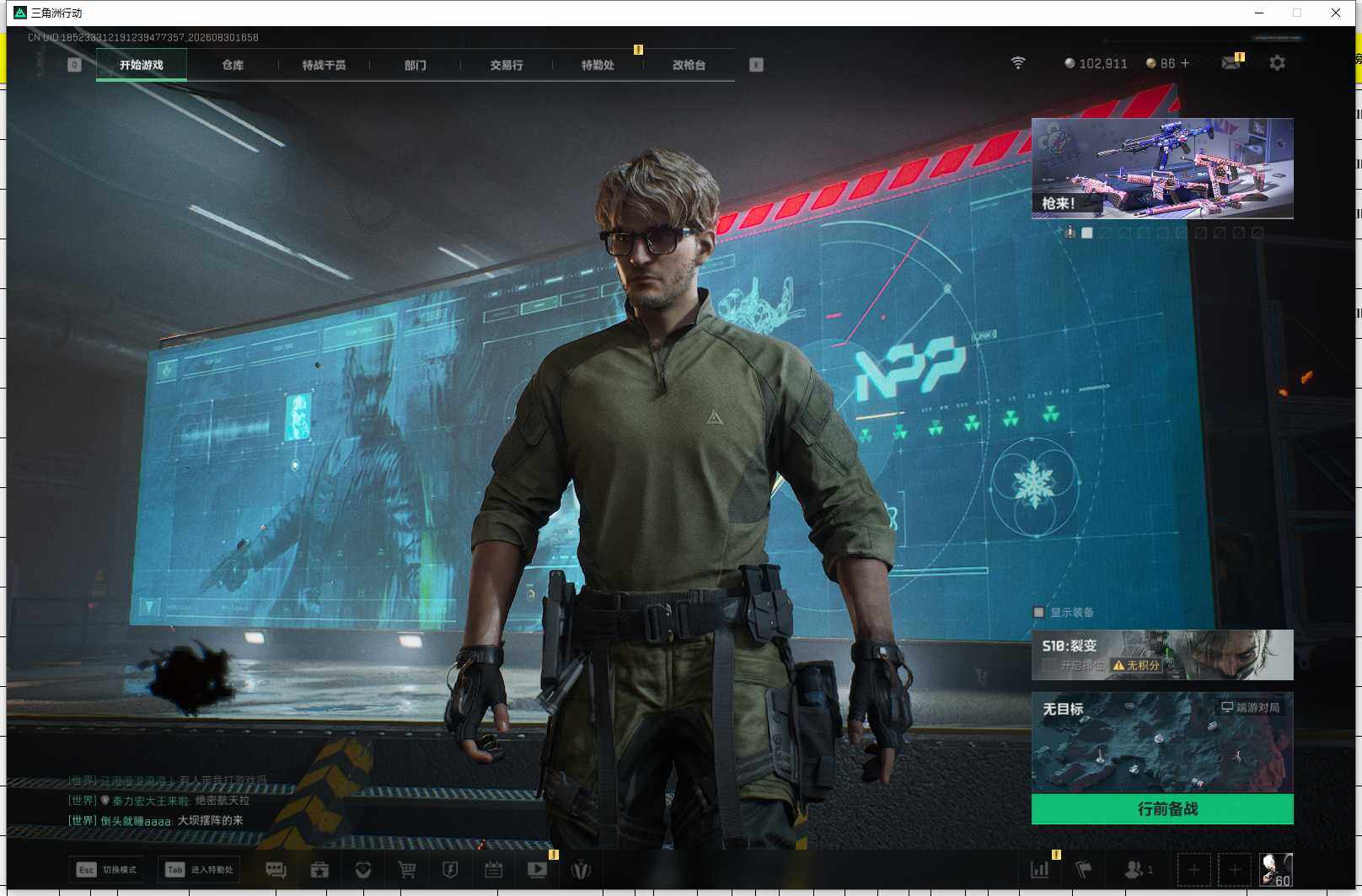Click the Q key previous-tab icon

coord(74,65)
